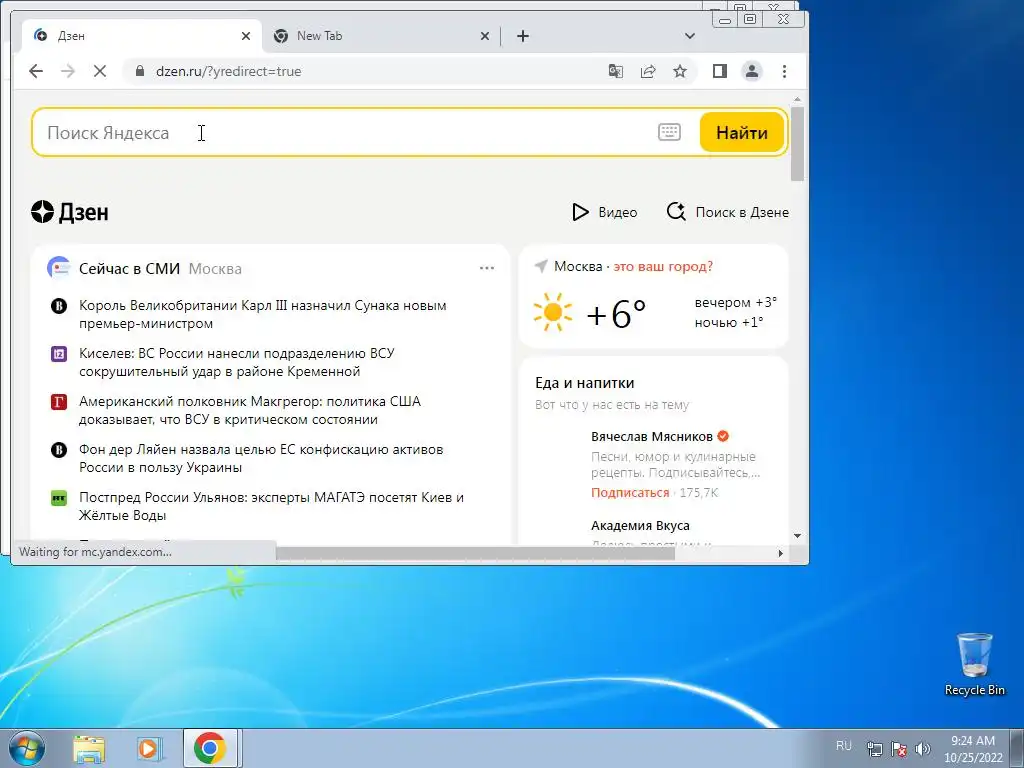Open the Постпред России Ульянов headline
This screenshot has width=1024, height=768.
click(x=271, y=506)
